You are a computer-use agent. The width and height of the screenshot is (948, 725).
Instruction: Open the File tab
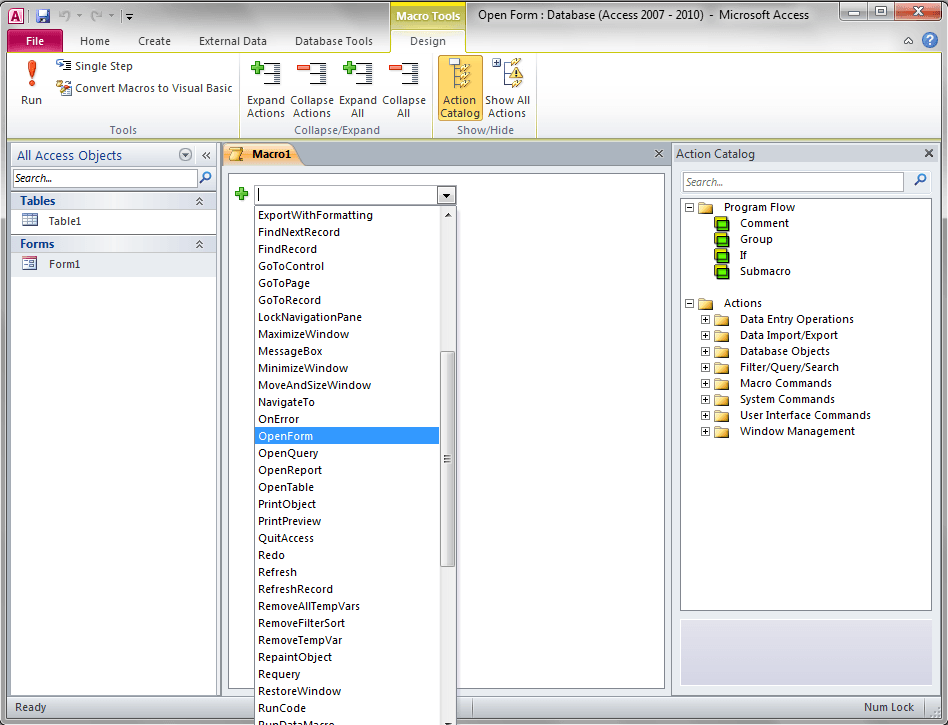(x=34, y=41)
